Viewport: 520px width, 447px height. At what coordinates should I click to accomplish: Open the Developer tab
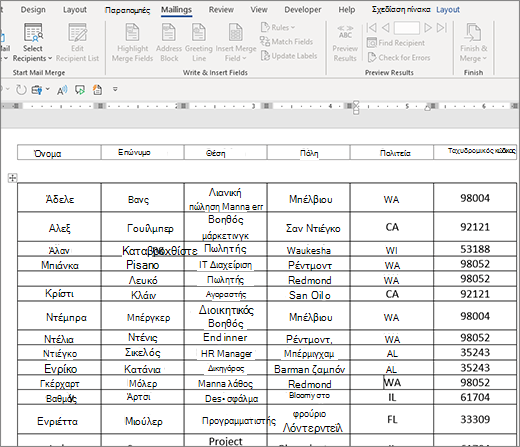pyautogui.click(x=303, y=10)
